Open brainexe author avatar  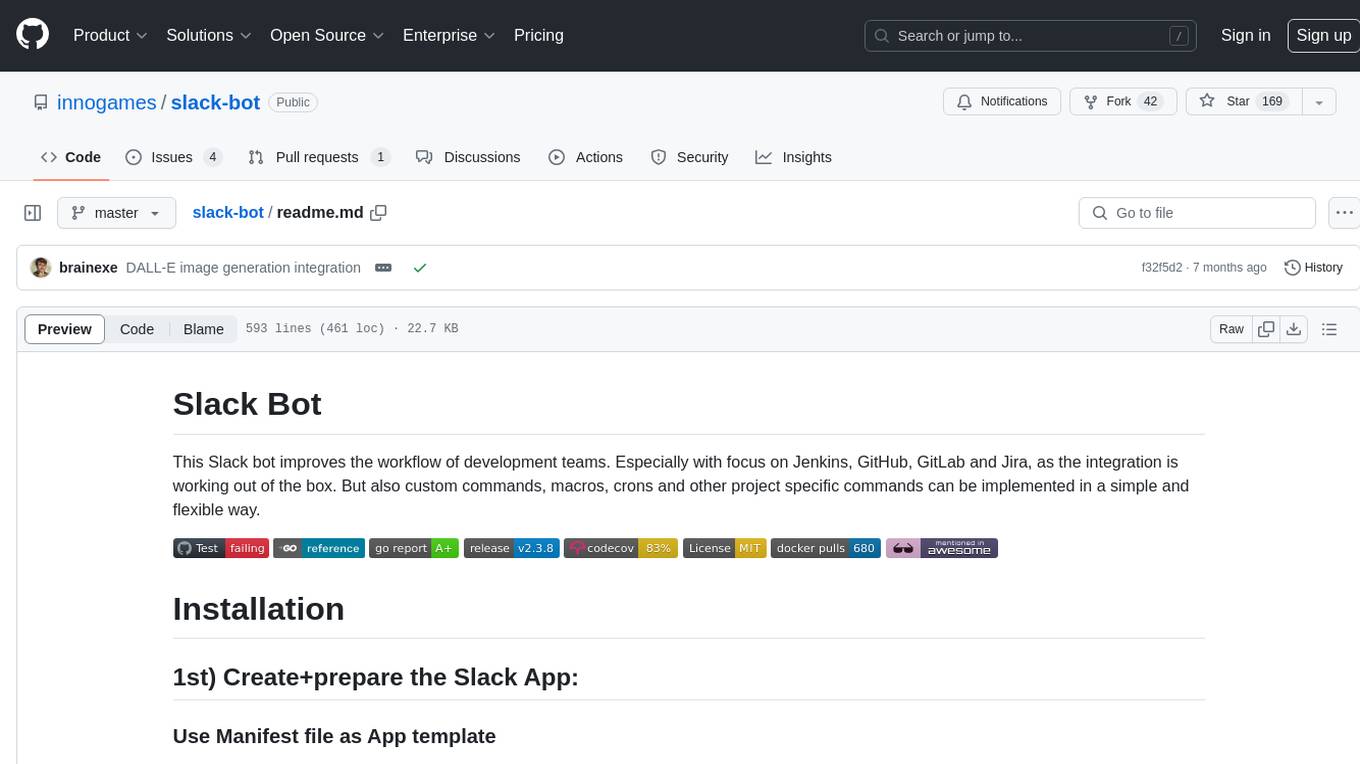click(41, 268)
